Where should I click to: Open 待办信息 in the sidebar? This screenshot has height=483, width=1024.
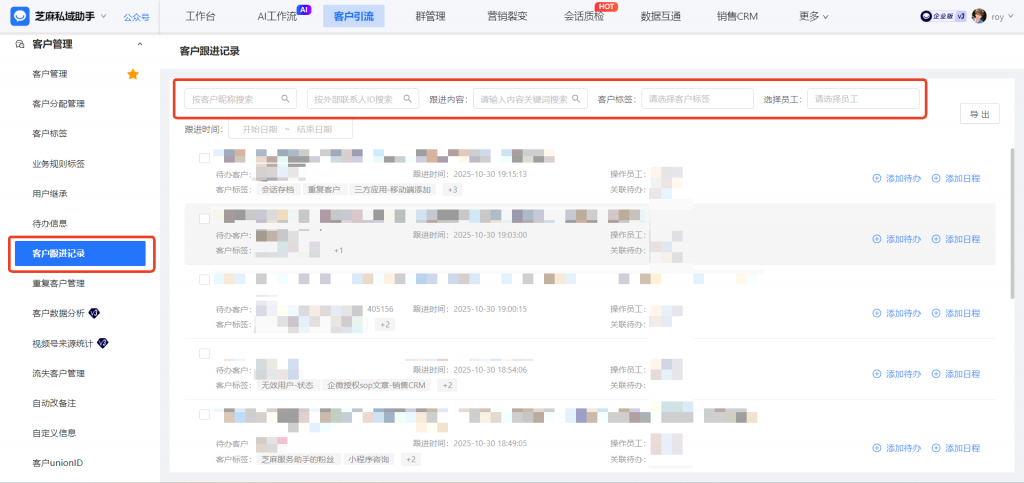[x=50, y=223]
